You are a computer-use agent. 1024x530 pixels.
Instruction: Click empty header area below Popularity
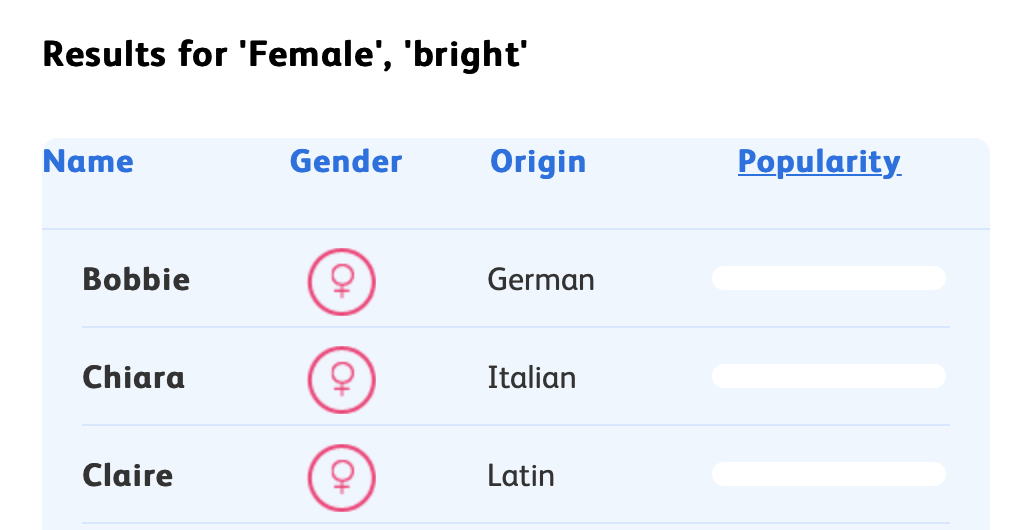[x=819, y=207]
